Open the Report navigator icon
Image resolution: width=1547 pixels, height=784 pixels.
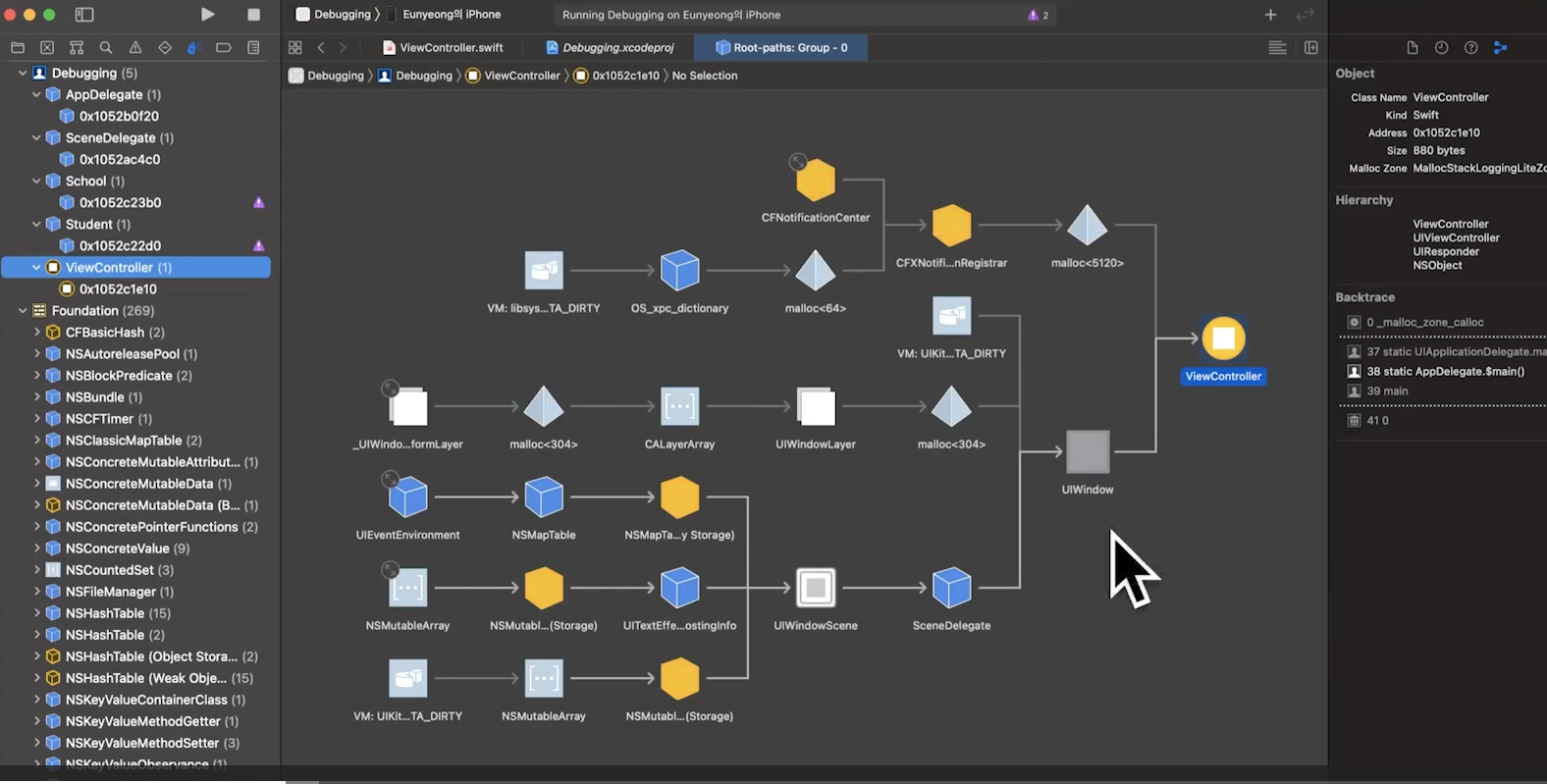(x=253, y=47)
